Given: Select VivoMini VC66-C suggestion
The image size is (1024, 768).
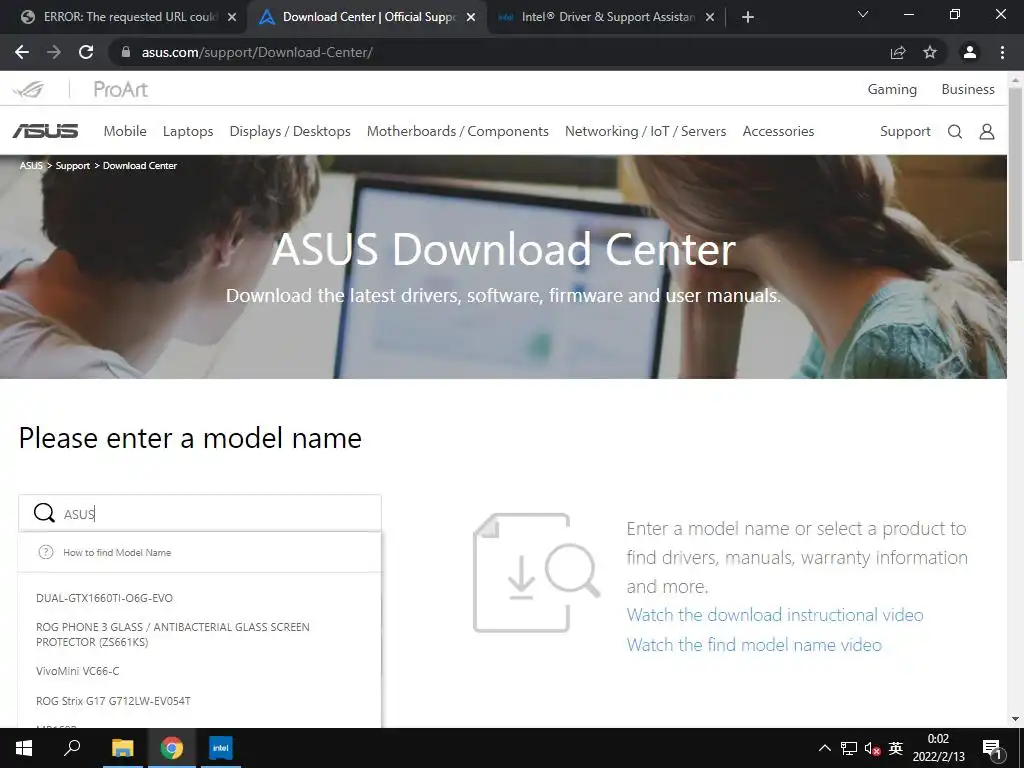Looking at the screenshot, I should point(78,671).
